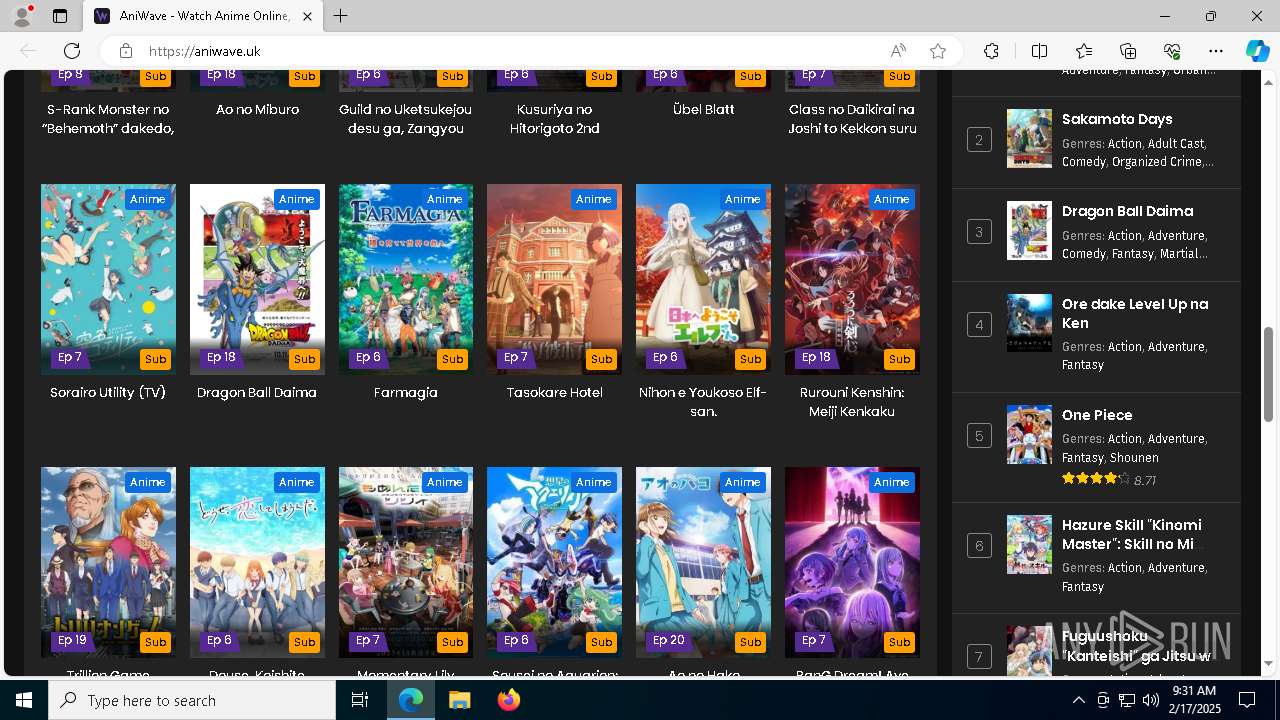
Task: Click the Momentary Lily poster
Action: click(406, 562)
